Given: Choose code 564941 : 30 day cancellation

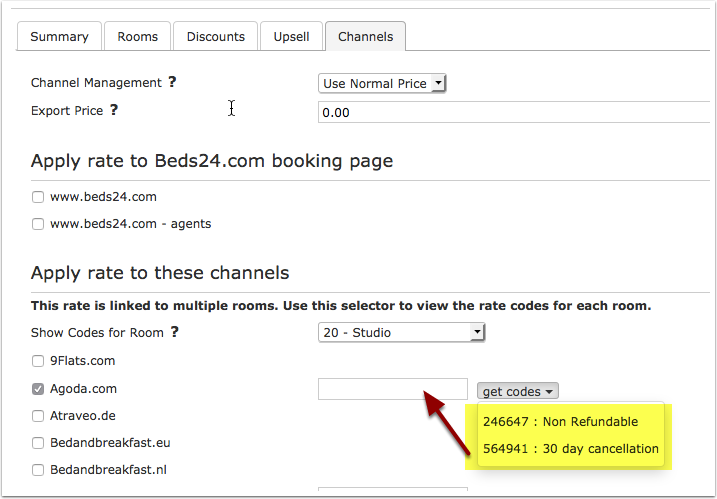Looking at the screenshot, I should click(571, 448).
